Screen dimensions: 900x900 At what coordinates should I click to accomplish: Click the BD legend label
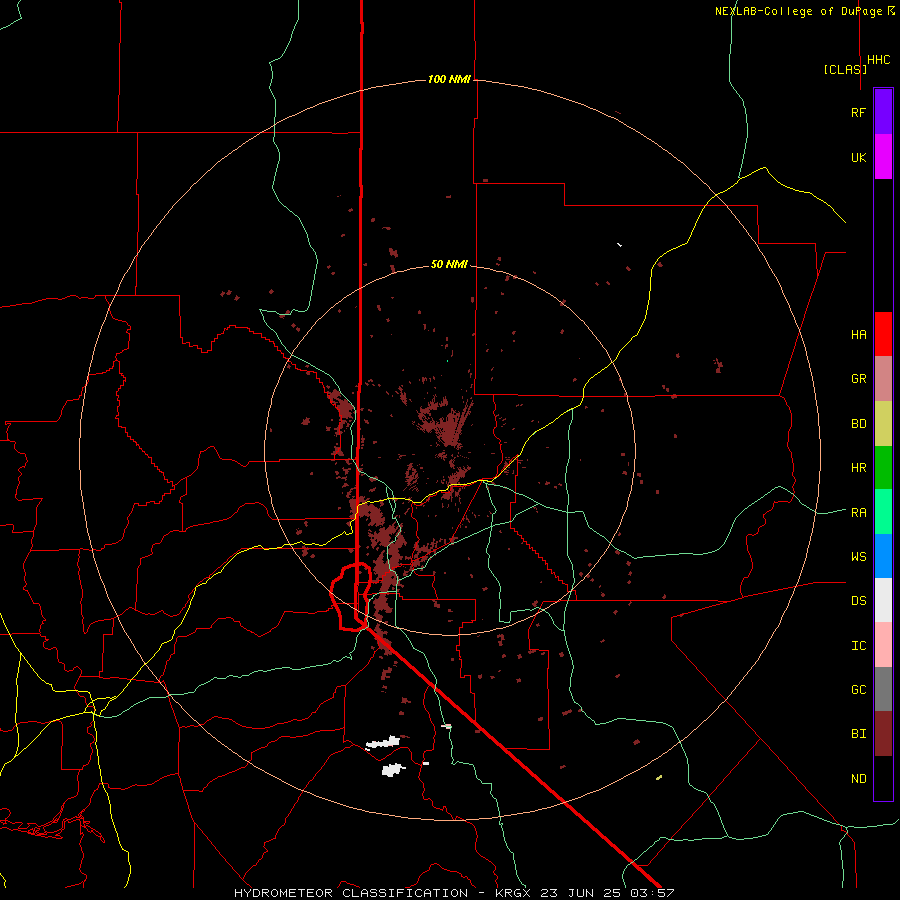[858, 424]
